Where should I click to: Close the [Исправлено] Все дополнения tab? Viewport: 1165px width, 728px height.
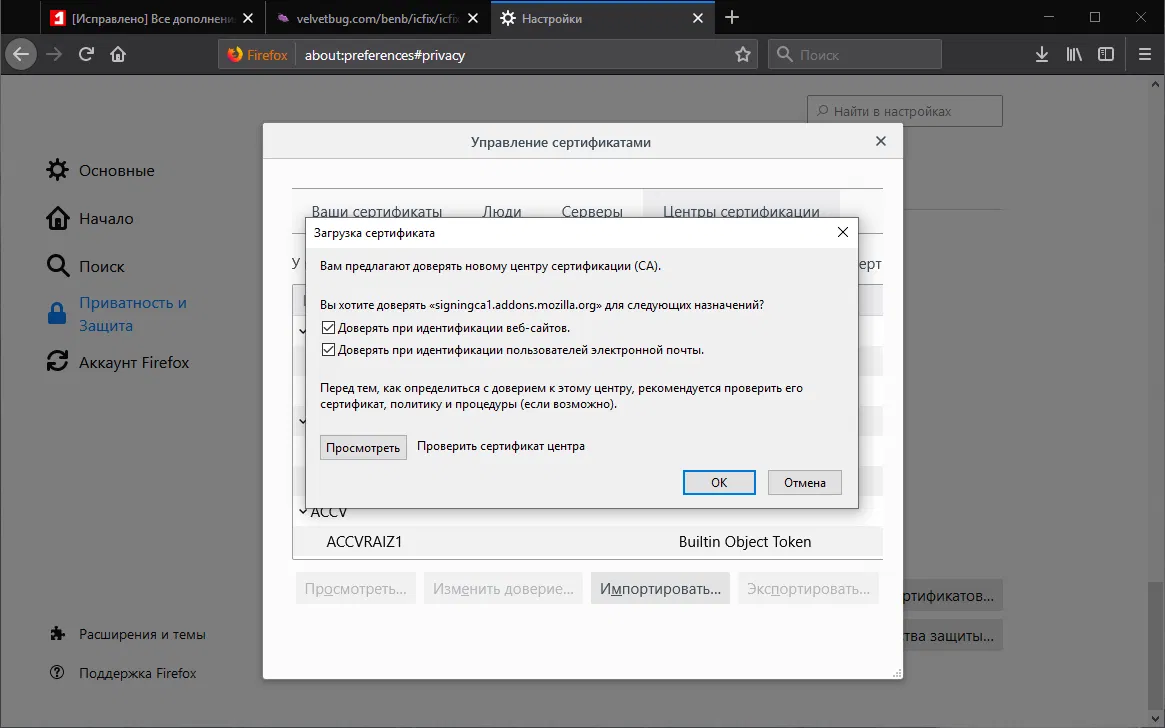[248, 18]
